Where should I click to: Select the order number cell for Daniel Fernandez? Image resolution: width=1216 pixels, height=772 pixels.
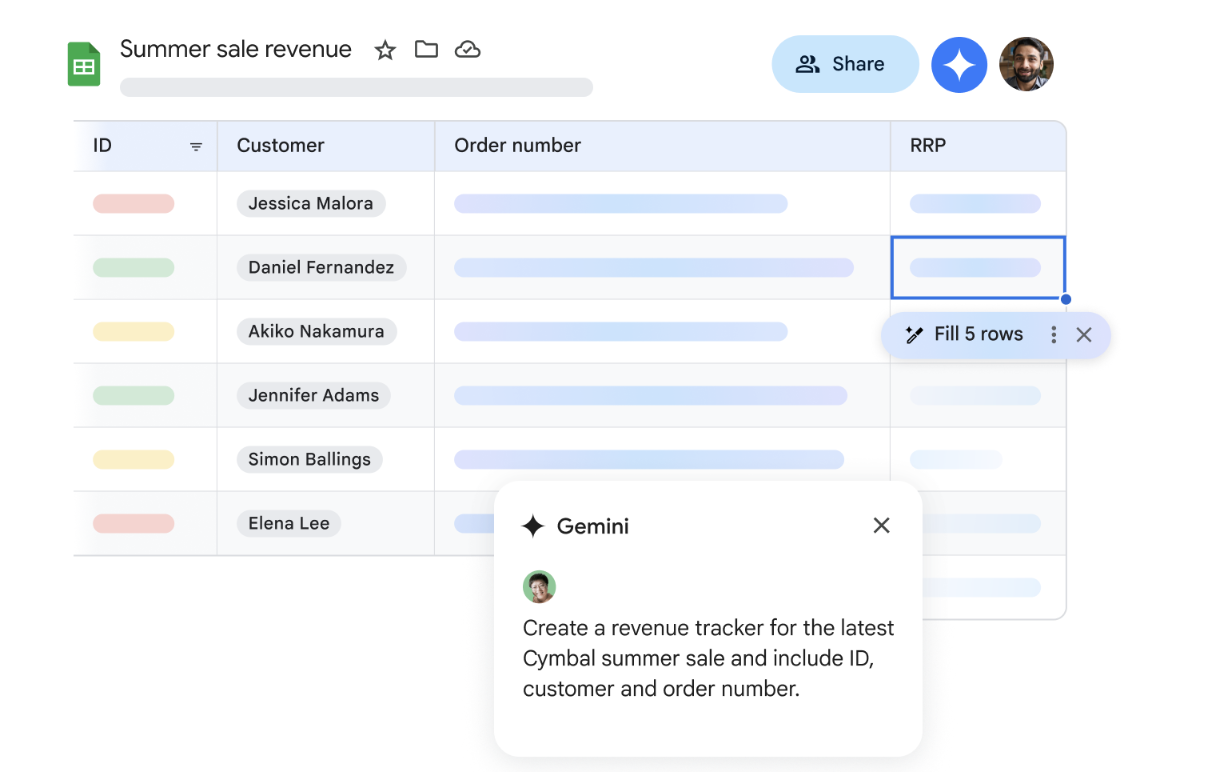point(662,268)
